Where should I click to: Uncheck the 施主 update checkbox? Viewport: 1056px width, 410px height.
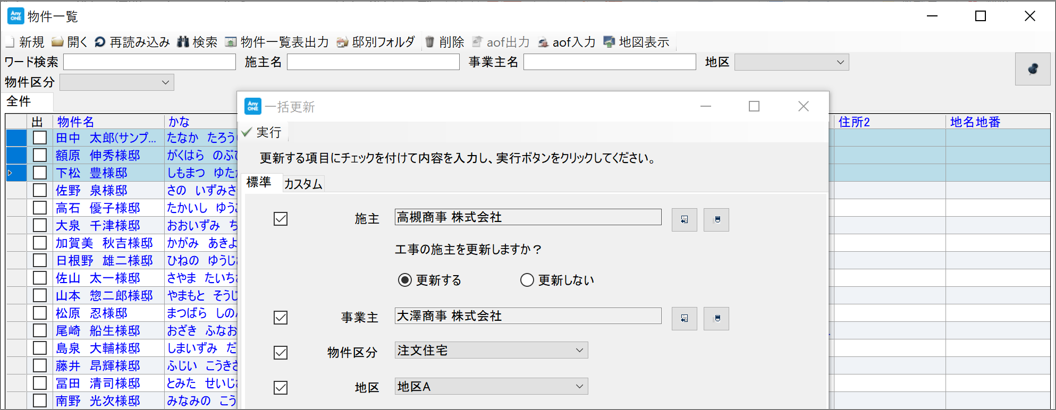click(281, 218)
